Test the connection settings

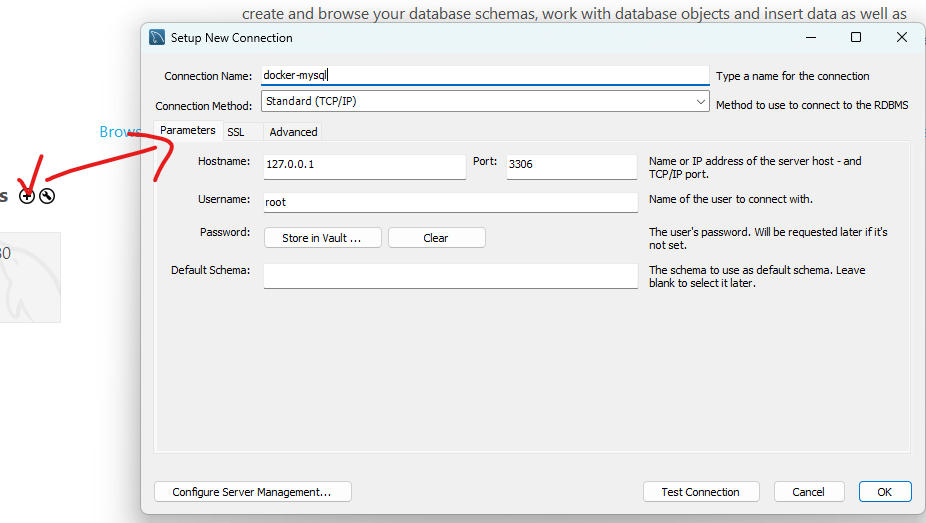[701, 492]
